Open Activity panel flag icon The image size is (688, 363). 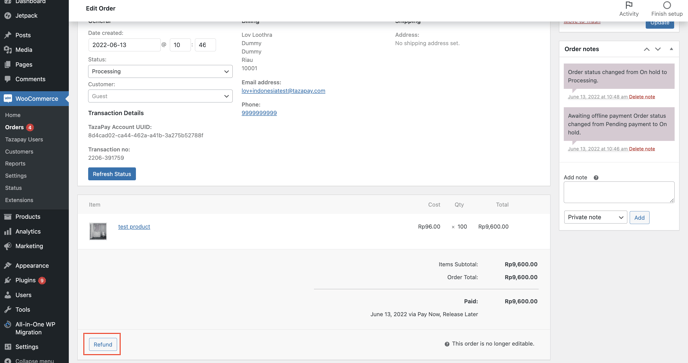click(629, 5)
